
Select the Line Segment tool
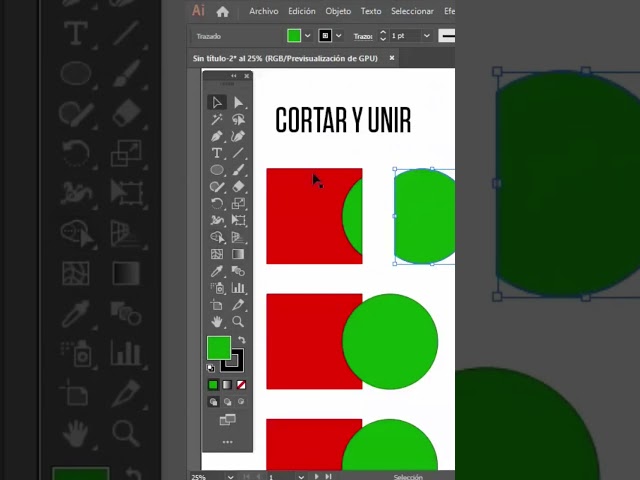(x=238, y=153)
